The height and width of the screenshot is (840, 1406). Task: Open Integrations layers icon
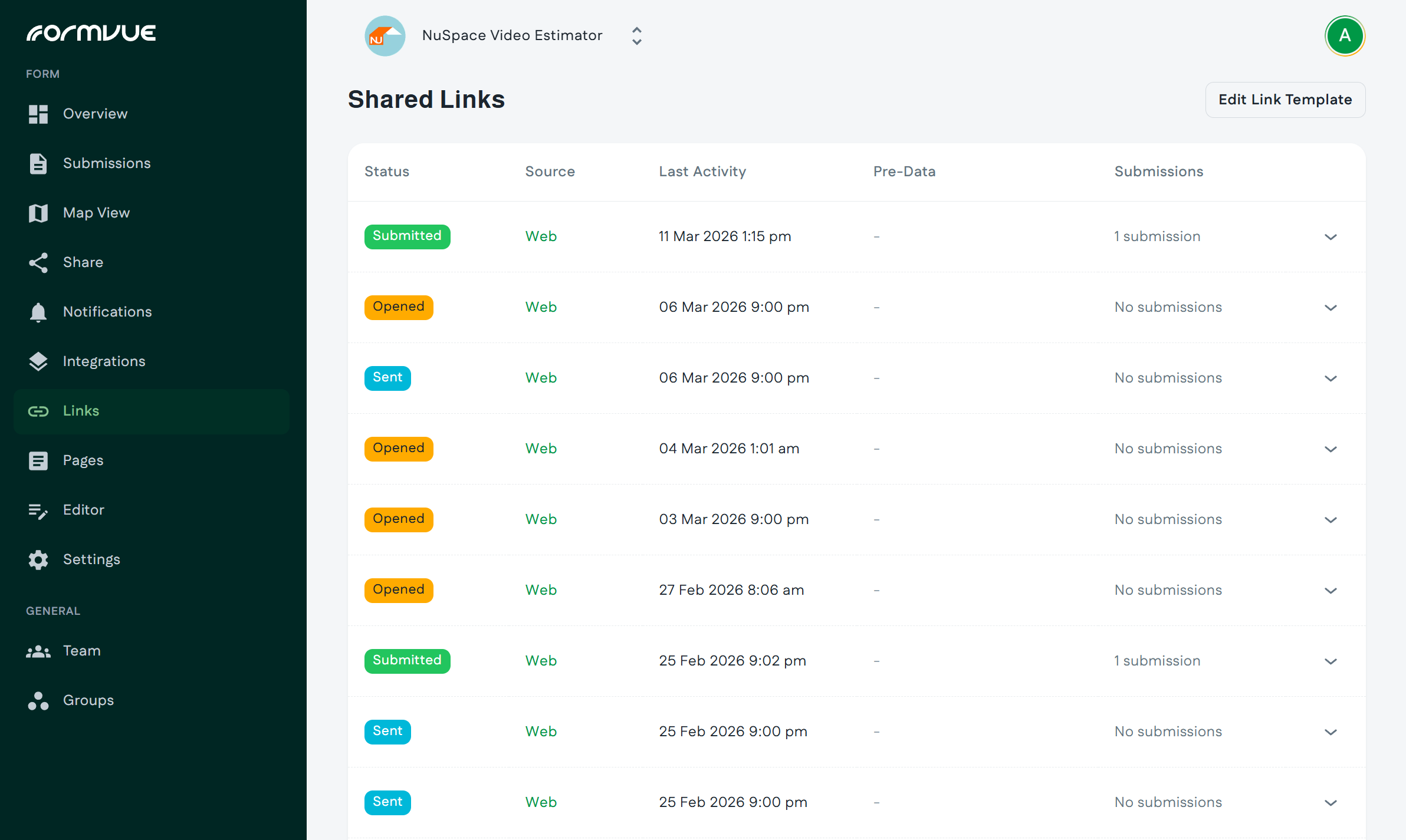38,361
